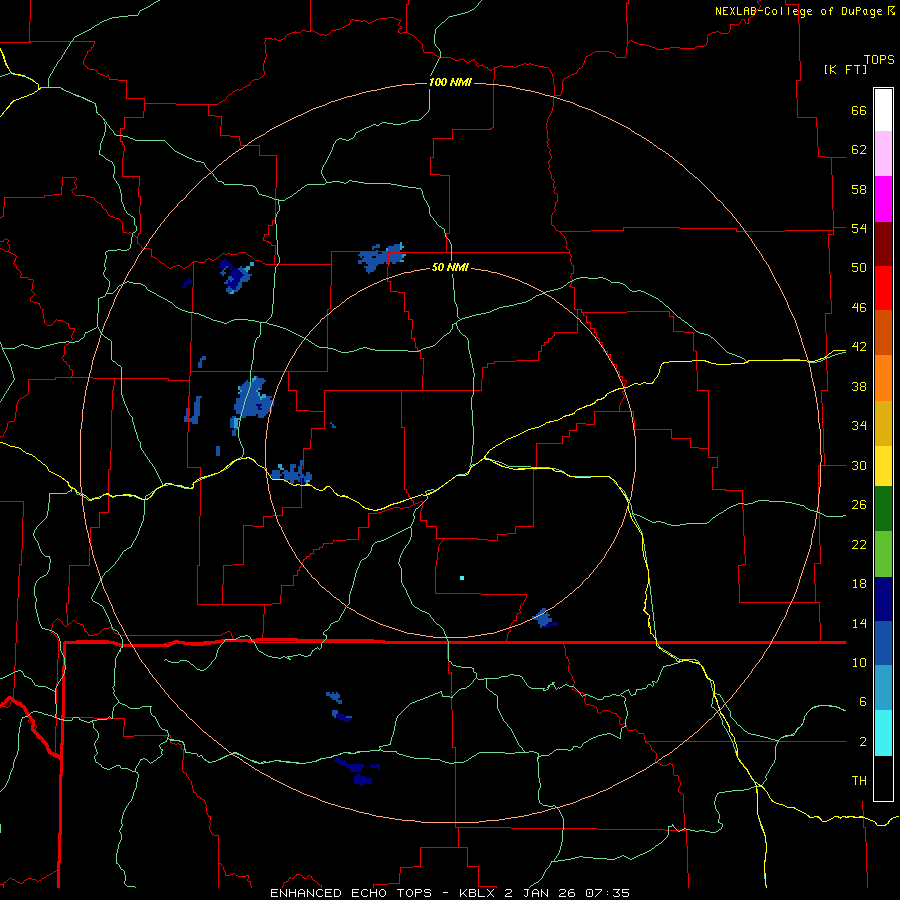900x900 pixels.
Task: Choose the gold legend color band
Action: point(883,423)
